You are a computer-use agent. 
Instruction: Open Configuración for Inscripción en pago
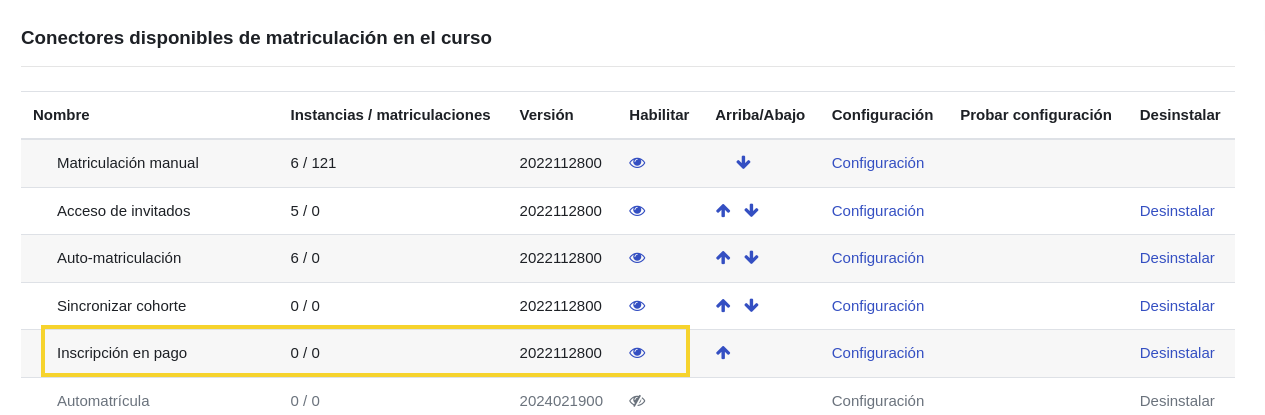[877, 353]
